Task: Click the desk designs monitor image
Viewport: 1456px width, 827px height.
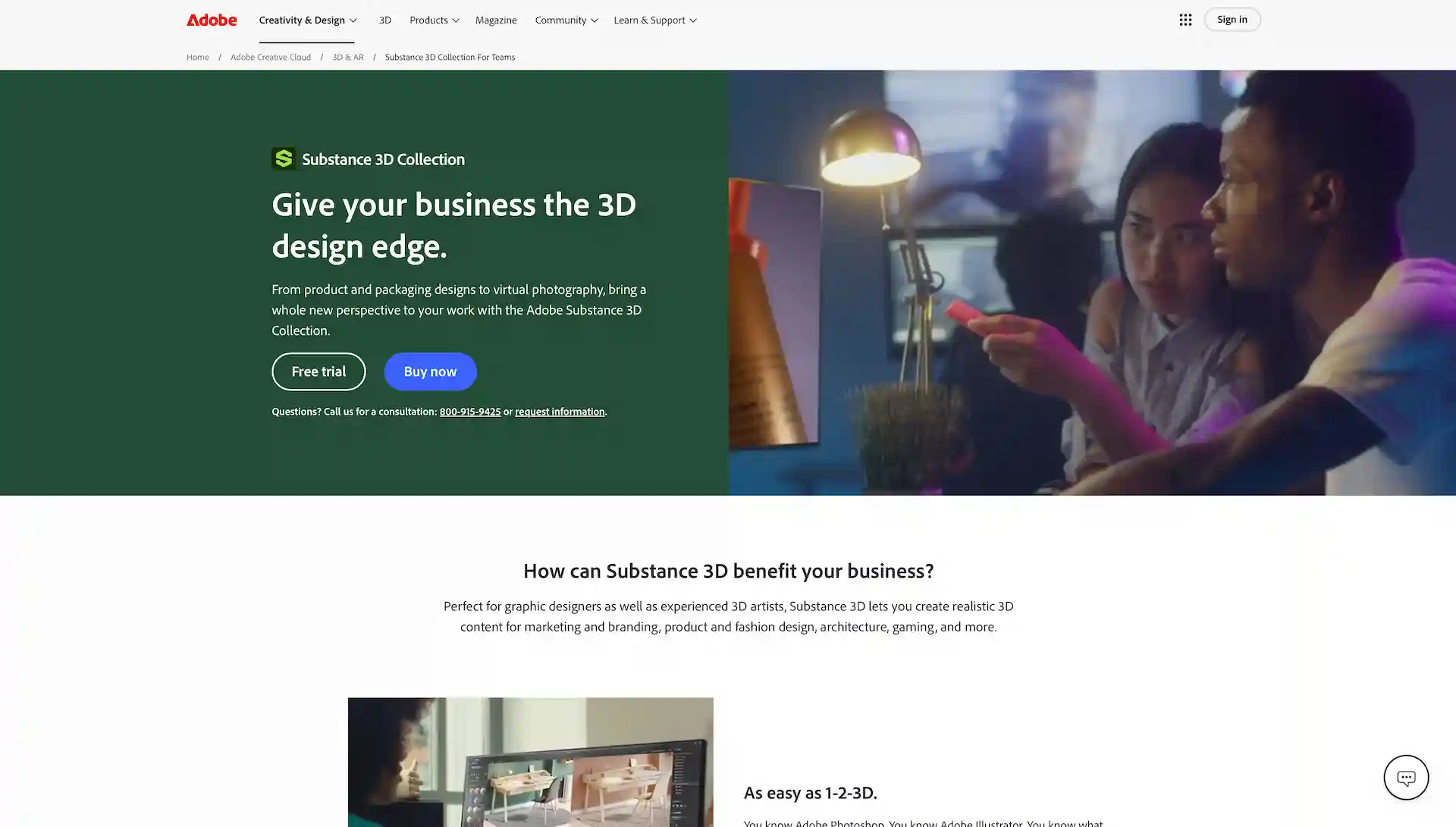Action: (x=530, y=762)
